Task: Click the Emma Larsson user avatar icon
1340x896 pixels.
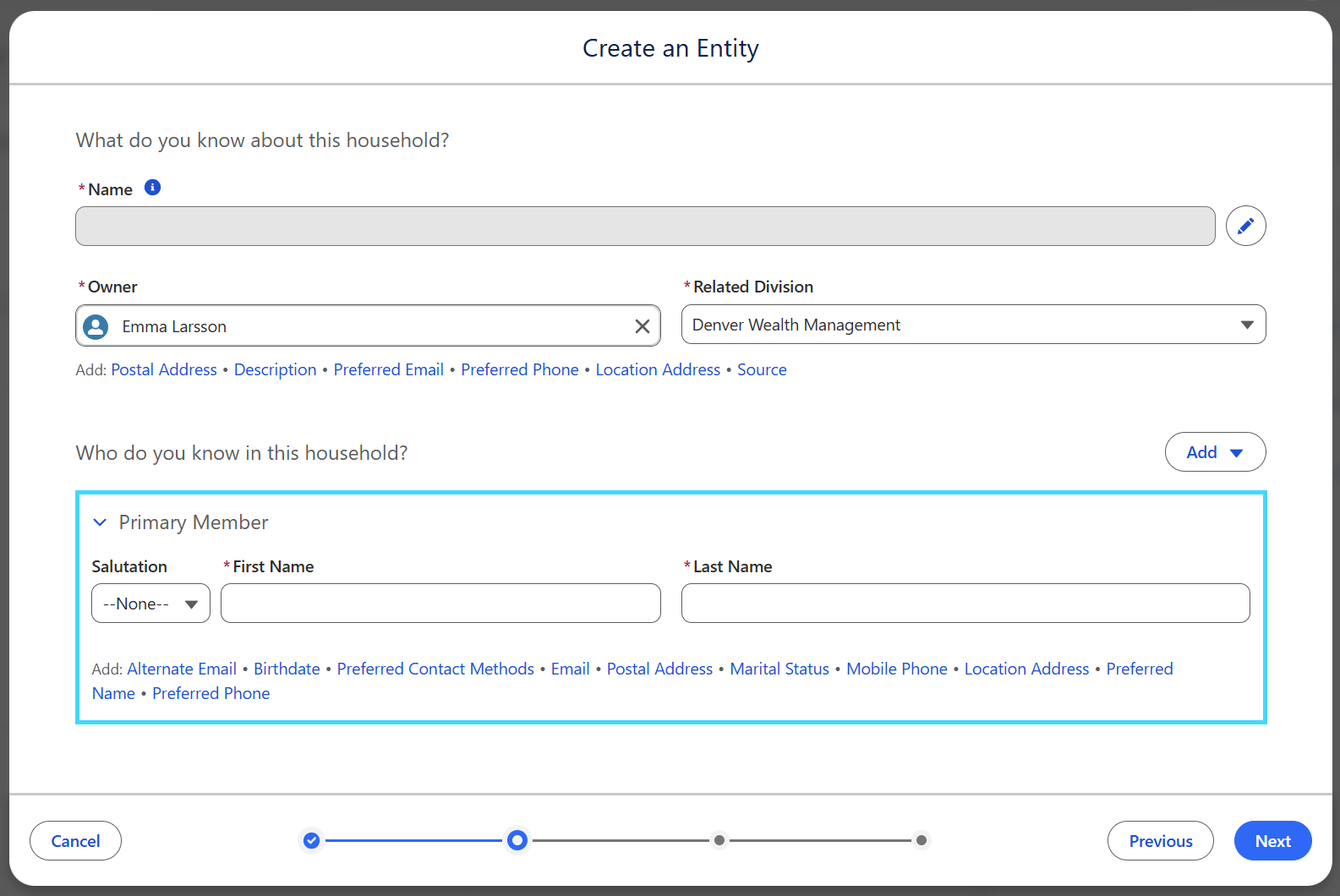Action: [x=96, y=326]
